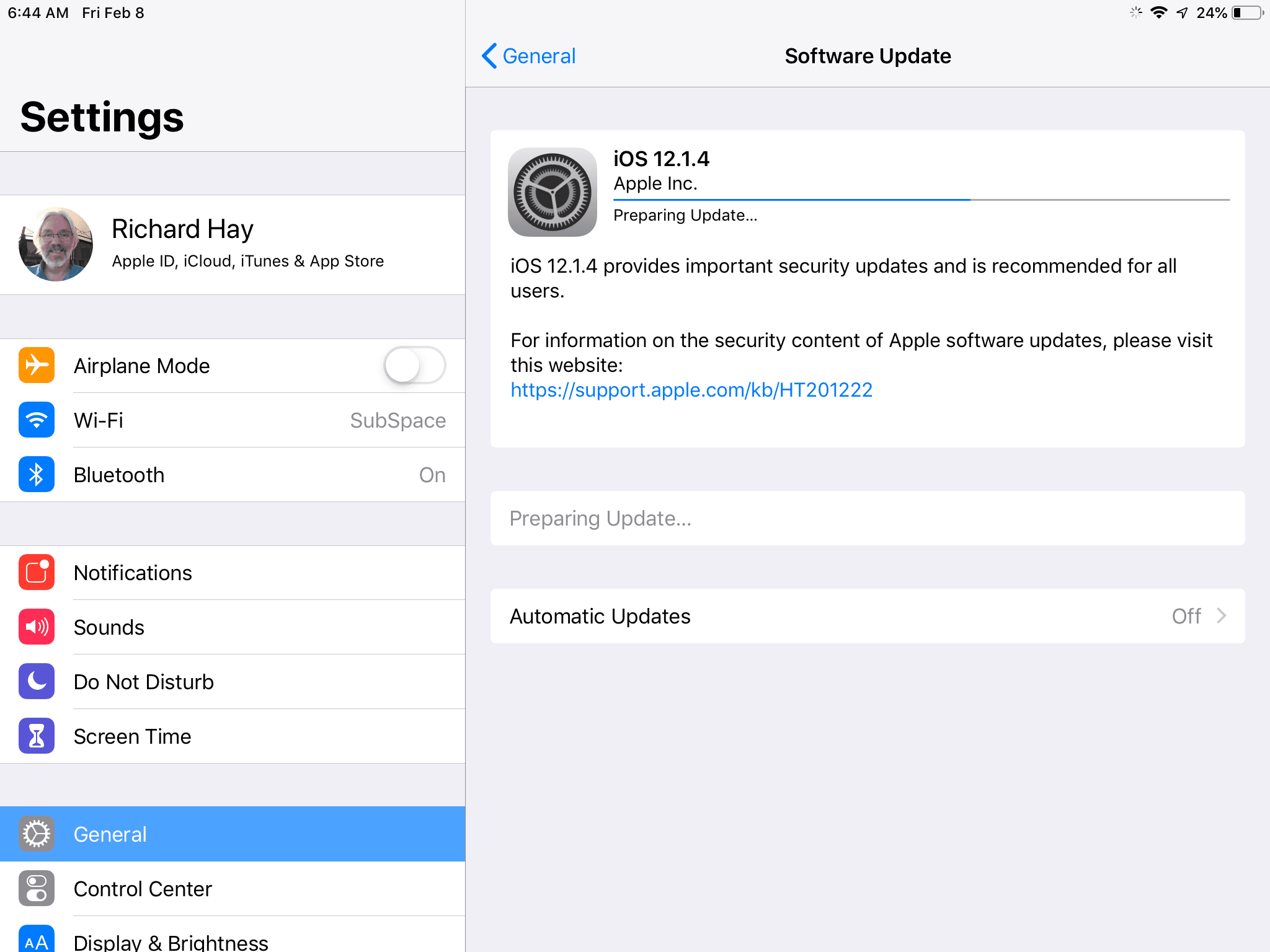
Task: Click the update download progress bar
Action: pyautogui.click(x=921, y=200)
